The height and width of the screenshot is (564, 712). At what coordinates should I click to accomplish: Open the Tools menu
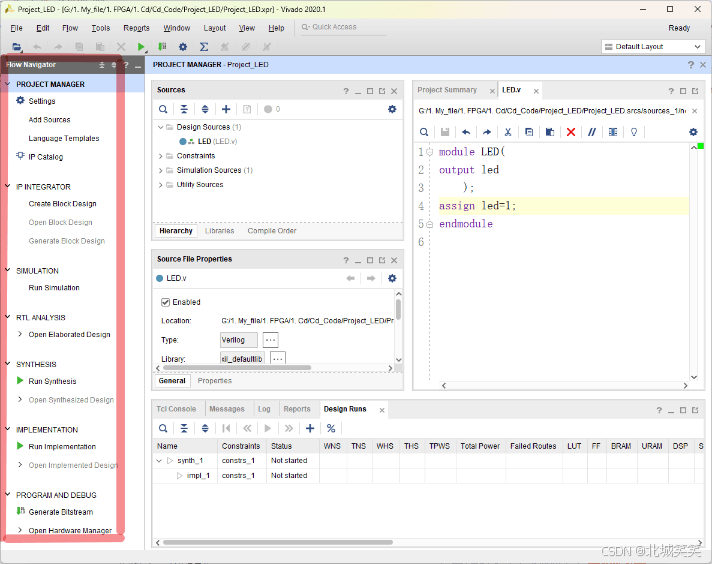point(100,28)
